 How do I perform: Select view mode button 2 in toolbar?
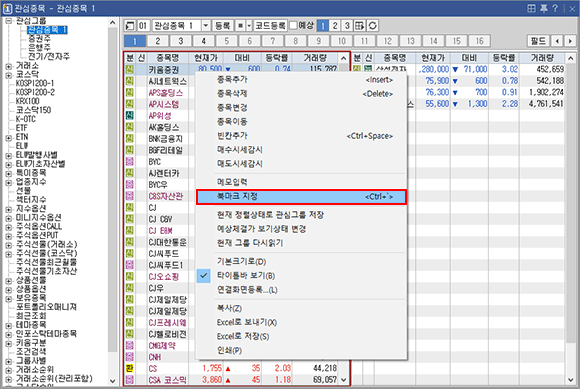click(x=335, y=26)
